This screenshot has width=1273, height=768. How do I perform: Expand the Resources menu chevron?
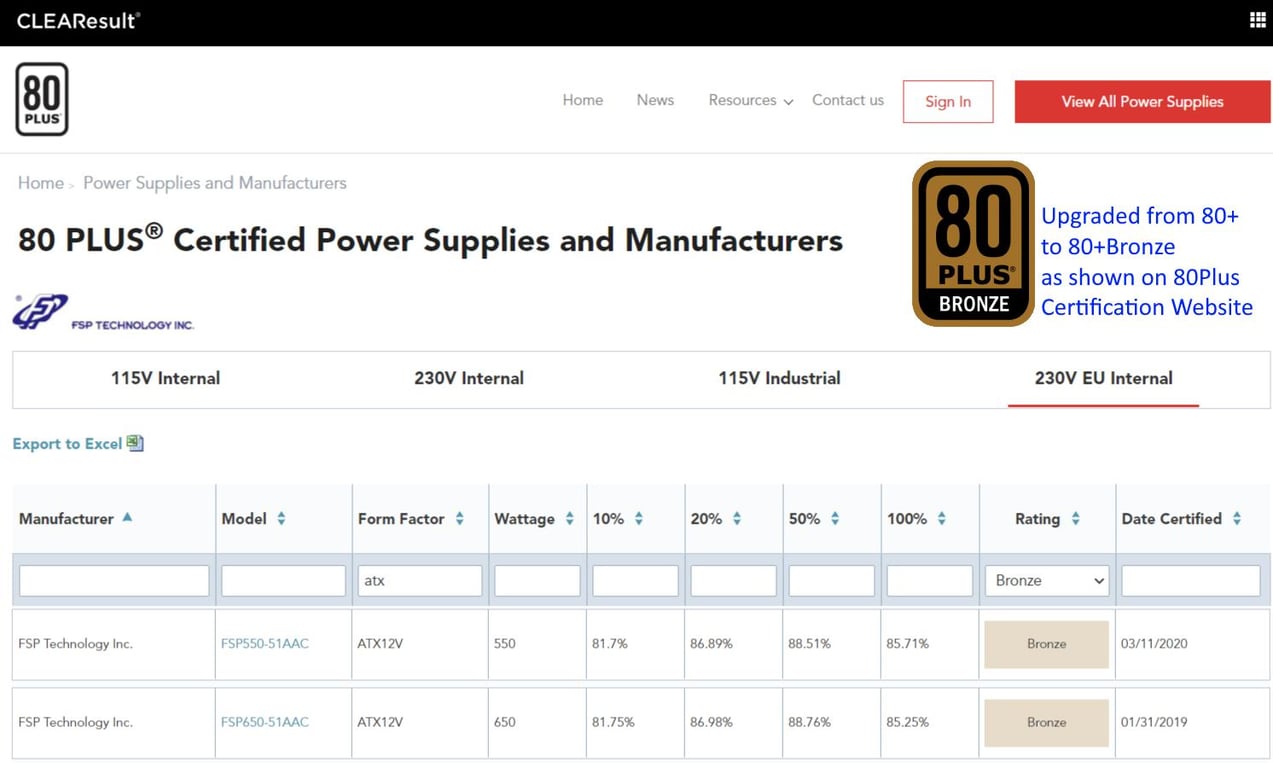coord(788,102)
